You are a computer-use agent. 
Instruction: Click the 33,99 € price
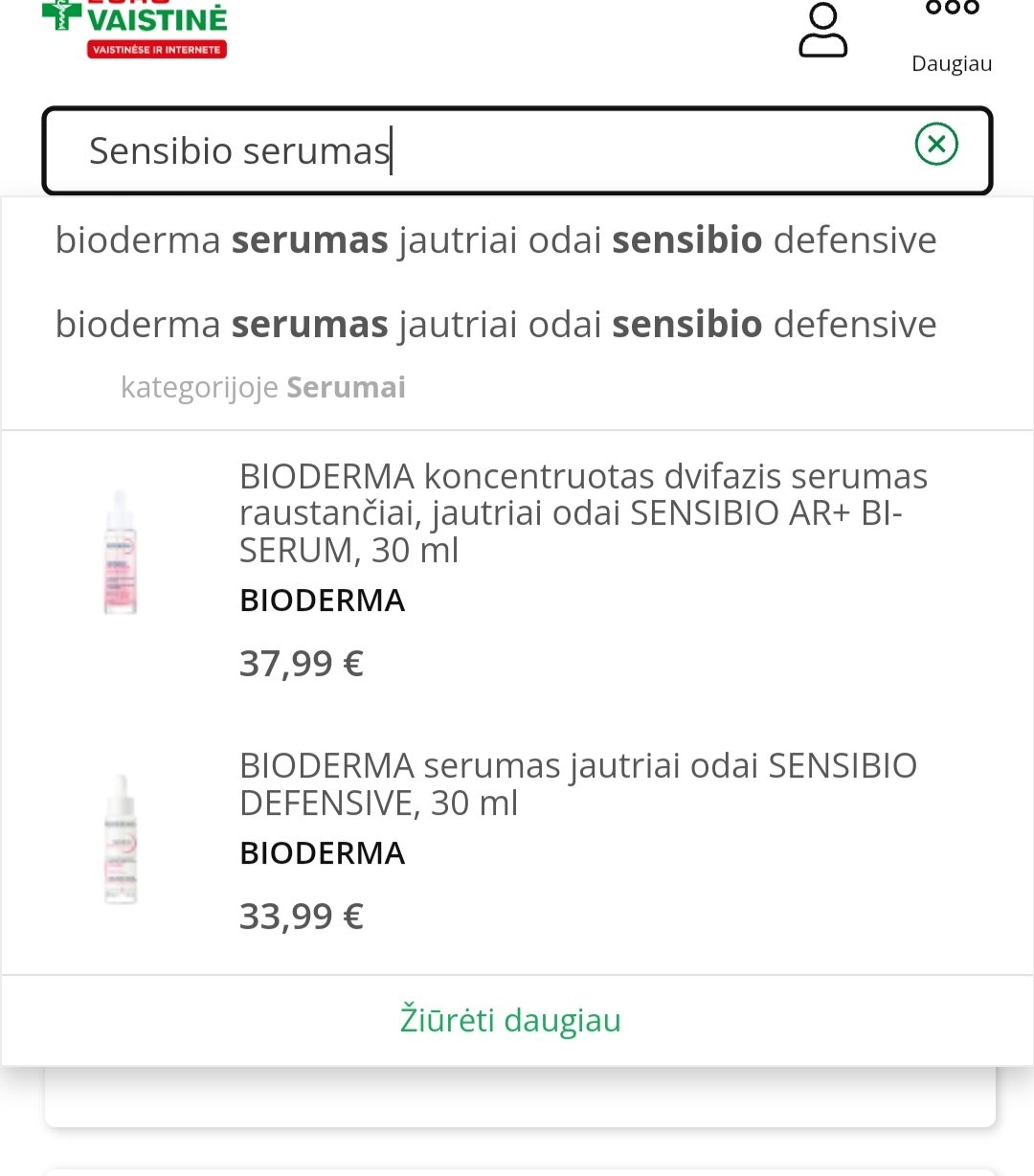point(302,916)
